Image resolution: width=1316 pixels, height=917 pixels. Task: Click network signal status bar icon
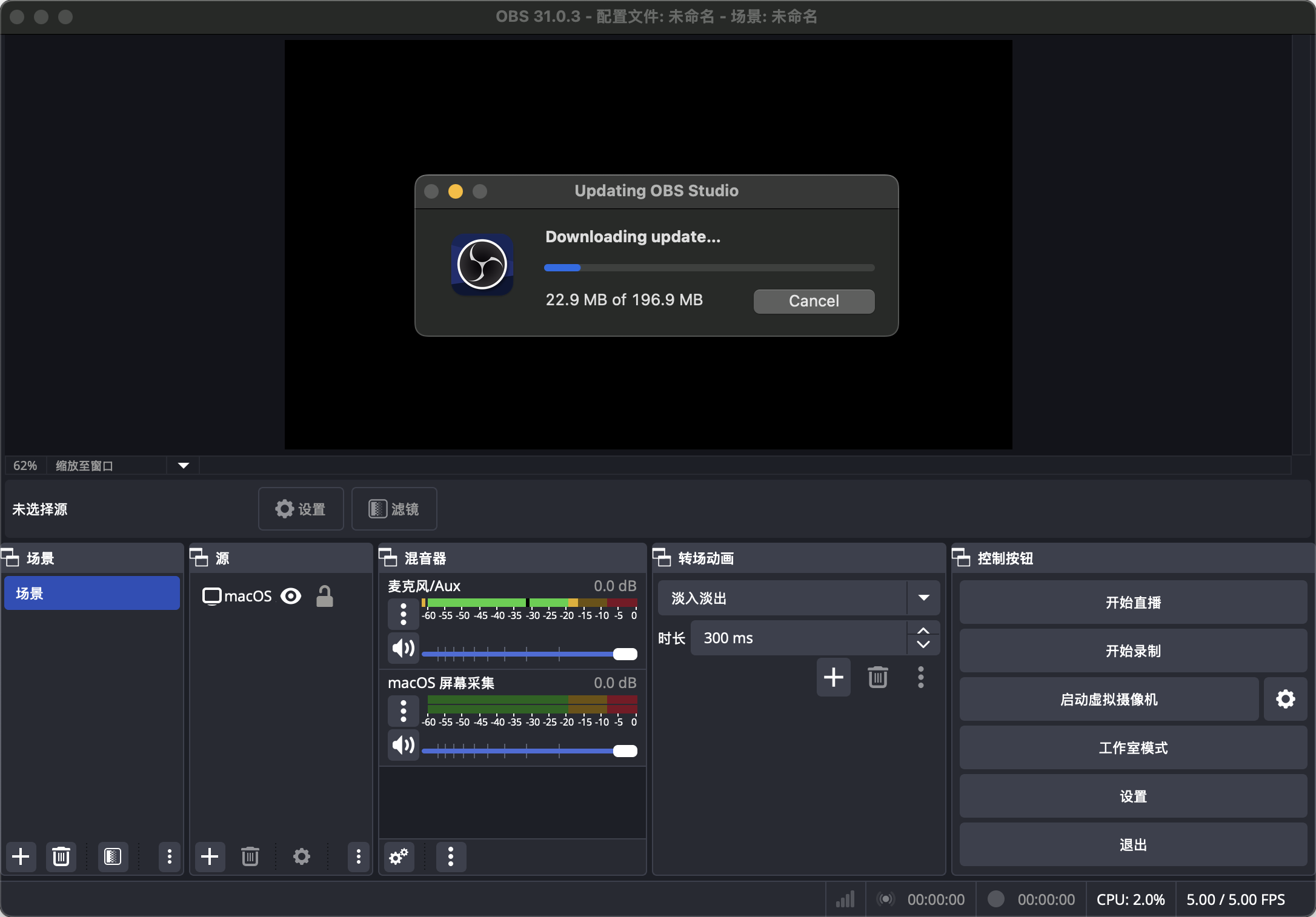(x=845, y=899)
